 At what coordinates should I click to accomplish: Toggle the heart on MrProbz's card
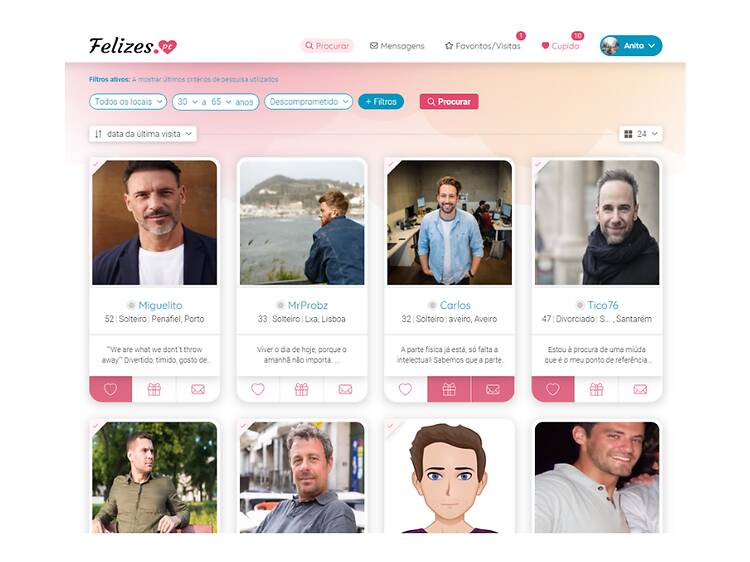click(x=258, y=389)
